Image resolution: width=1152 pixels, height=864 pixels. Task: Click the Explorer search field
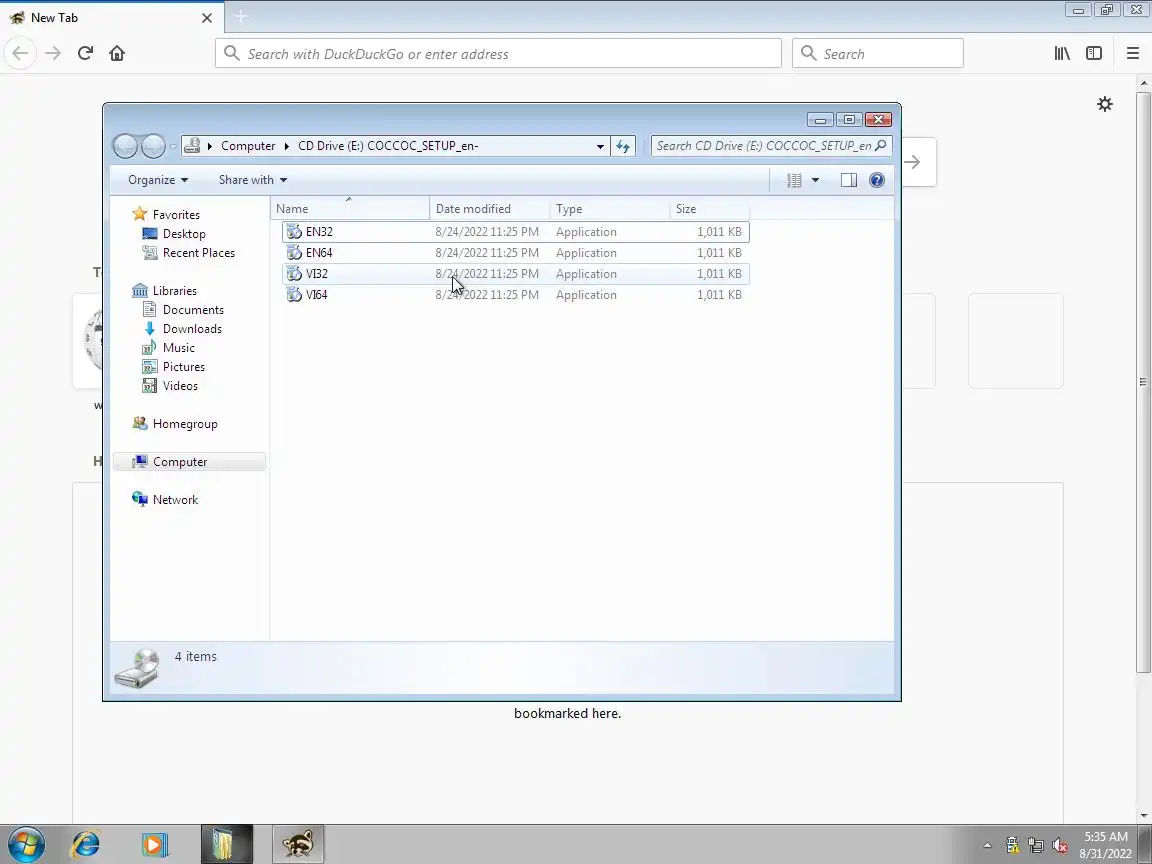(771, 146)
